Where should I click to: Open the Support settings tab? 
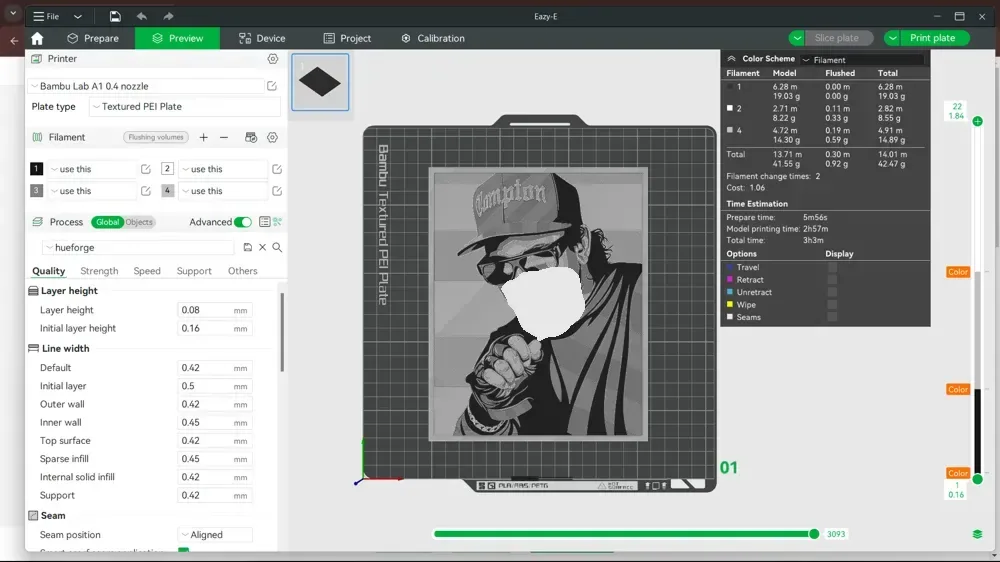coord(194,271)
